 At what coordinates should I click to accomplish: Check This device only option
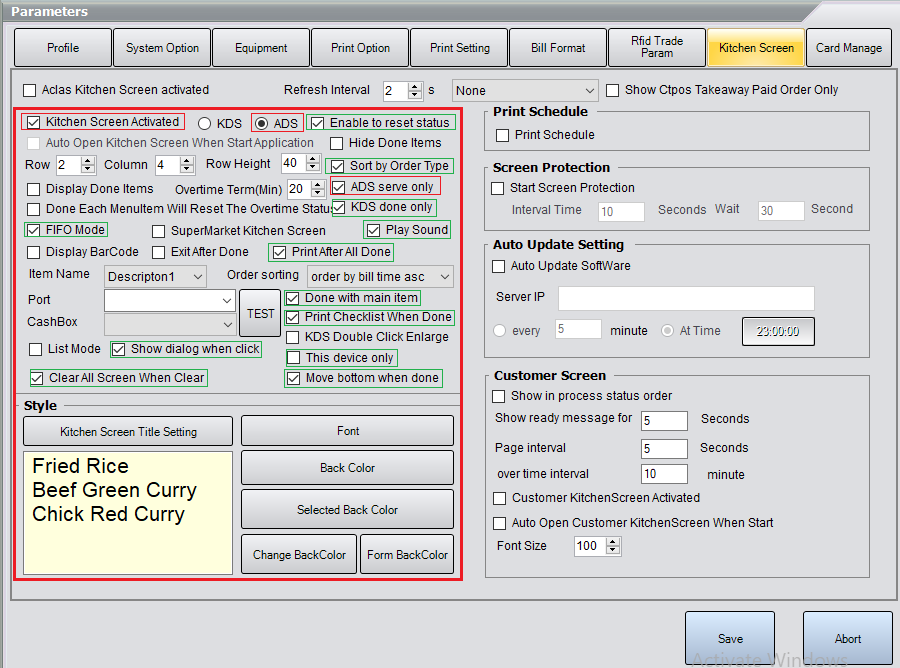(293, 358)
